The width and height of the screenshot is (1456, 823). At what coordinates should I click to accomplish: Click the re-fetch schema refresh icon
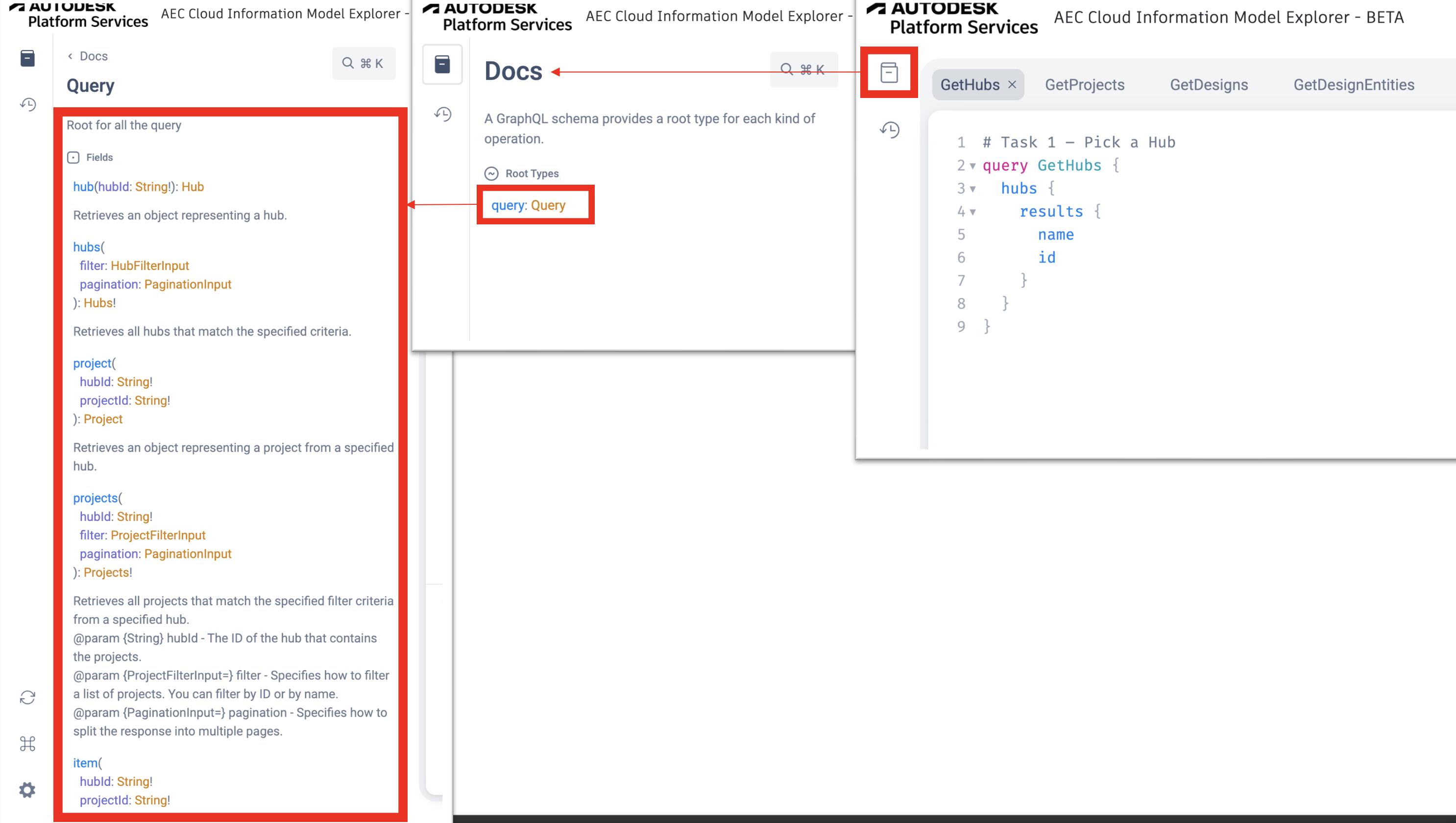tap(27, 698)
